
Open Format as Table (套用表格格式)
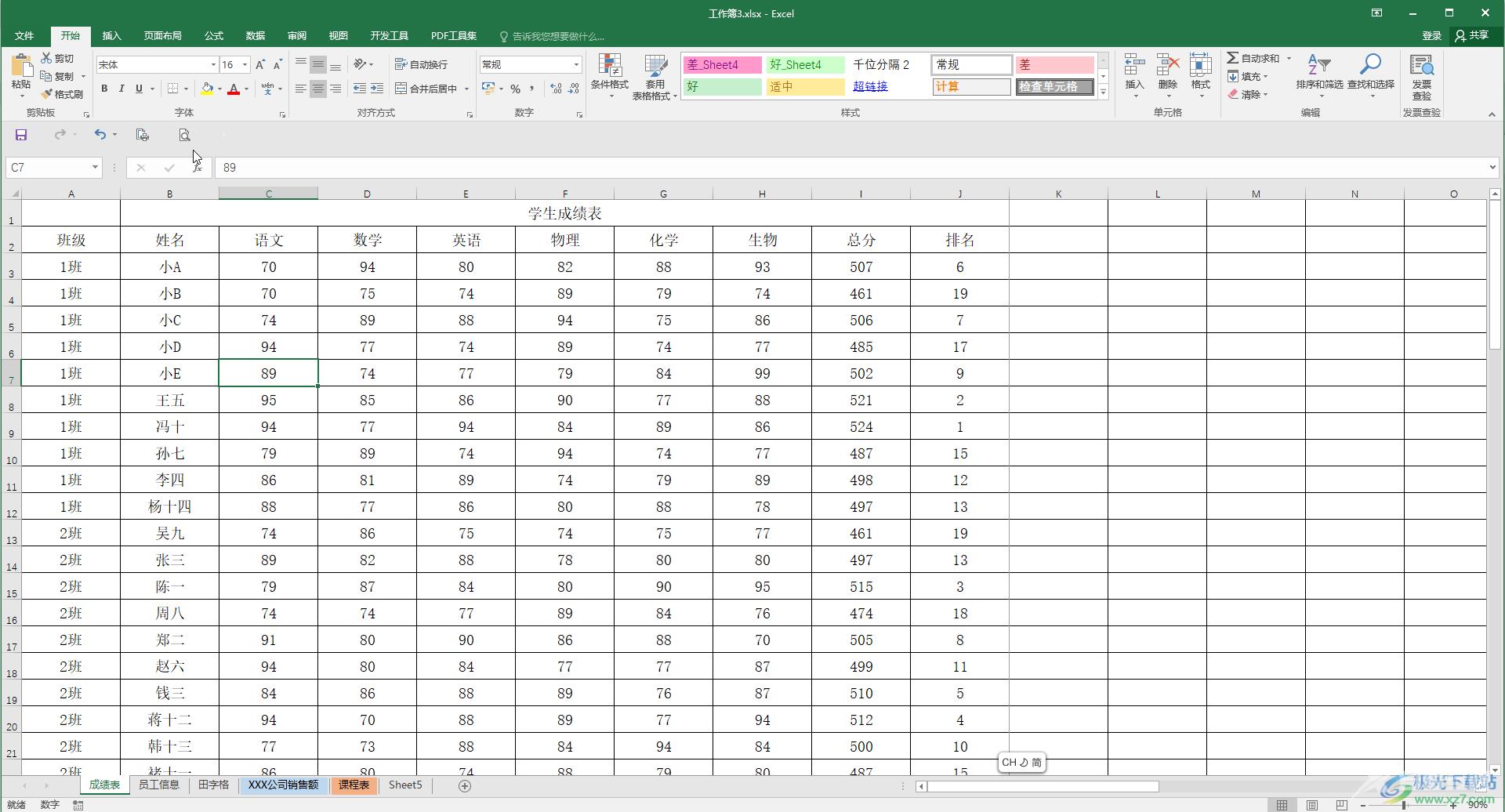(655, 76)
